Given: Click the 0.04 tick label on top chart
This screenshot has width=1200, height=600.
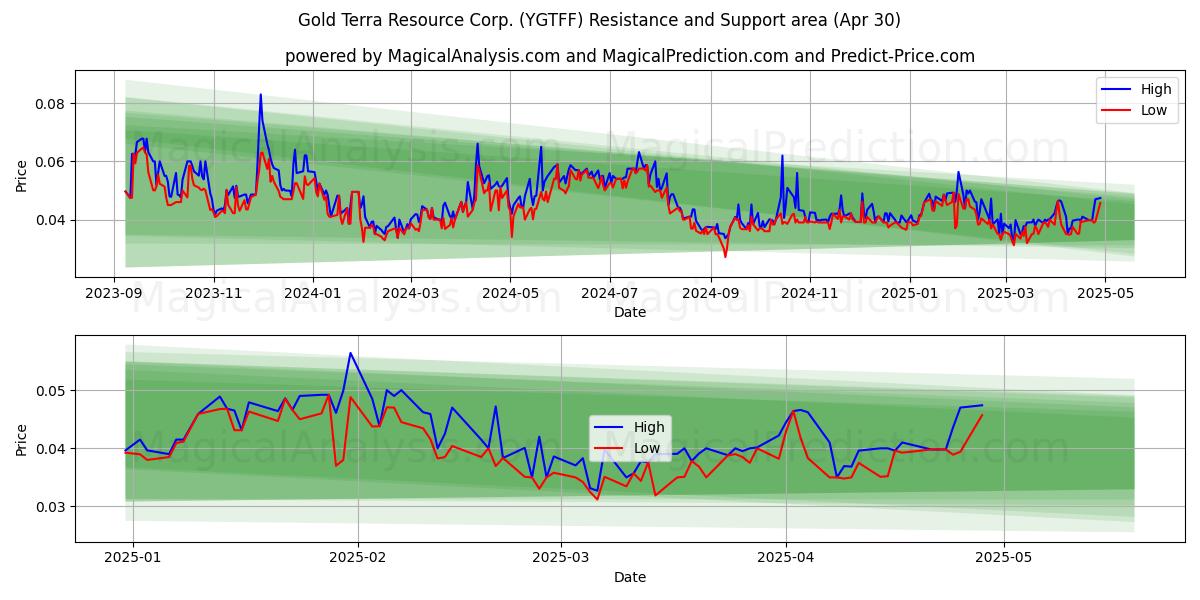Looking at the screenshot, I should [52, 220].
